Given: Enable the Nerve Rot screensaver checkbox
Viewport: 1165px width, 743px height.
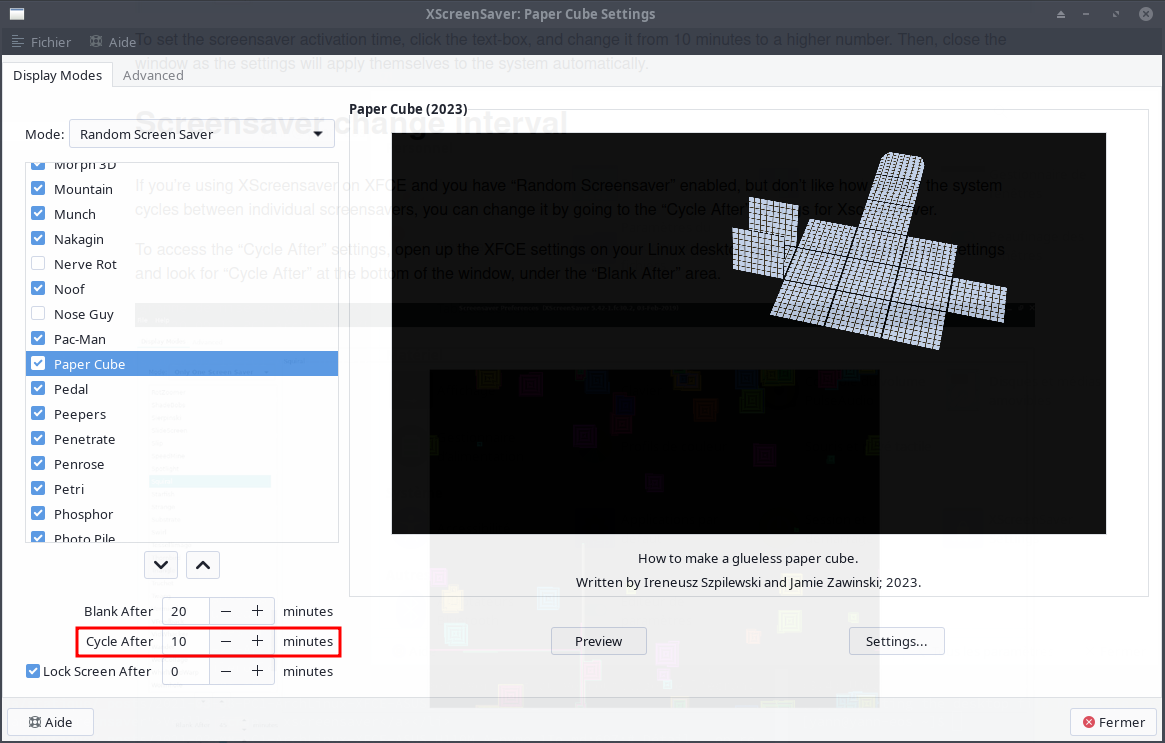Looking at the screenshot, I should (x=38, y=264).
